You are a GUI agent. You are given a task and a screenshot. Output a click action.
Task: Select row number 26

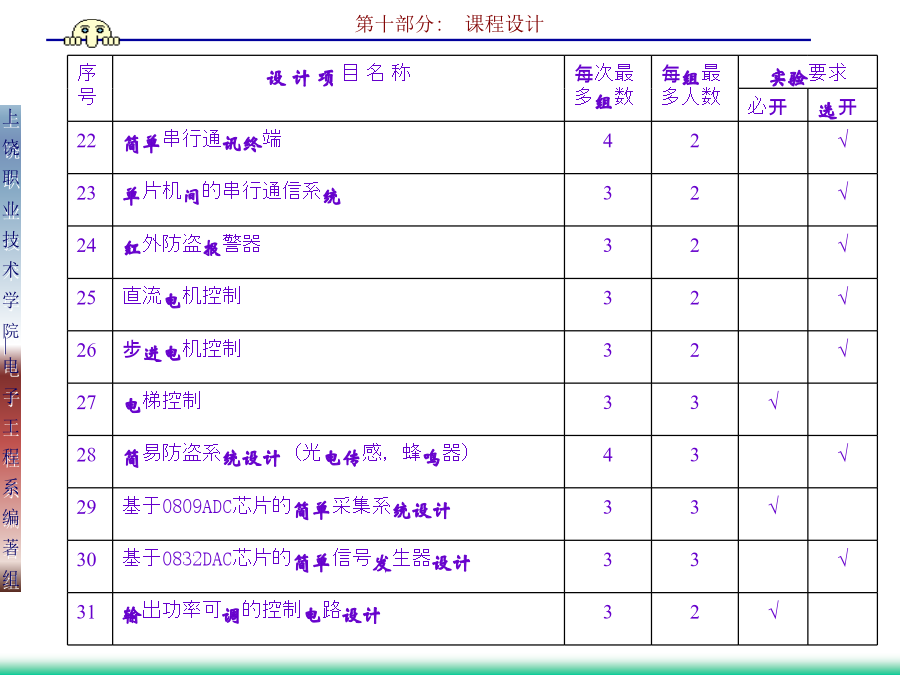86,350
